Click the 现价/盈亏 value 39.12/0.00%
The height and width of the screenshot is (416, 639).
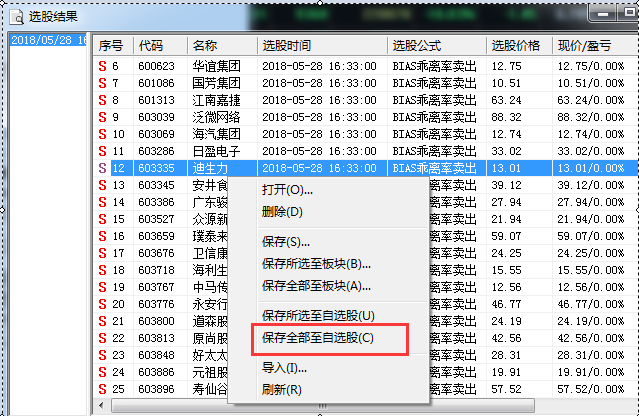click(591, 185)
